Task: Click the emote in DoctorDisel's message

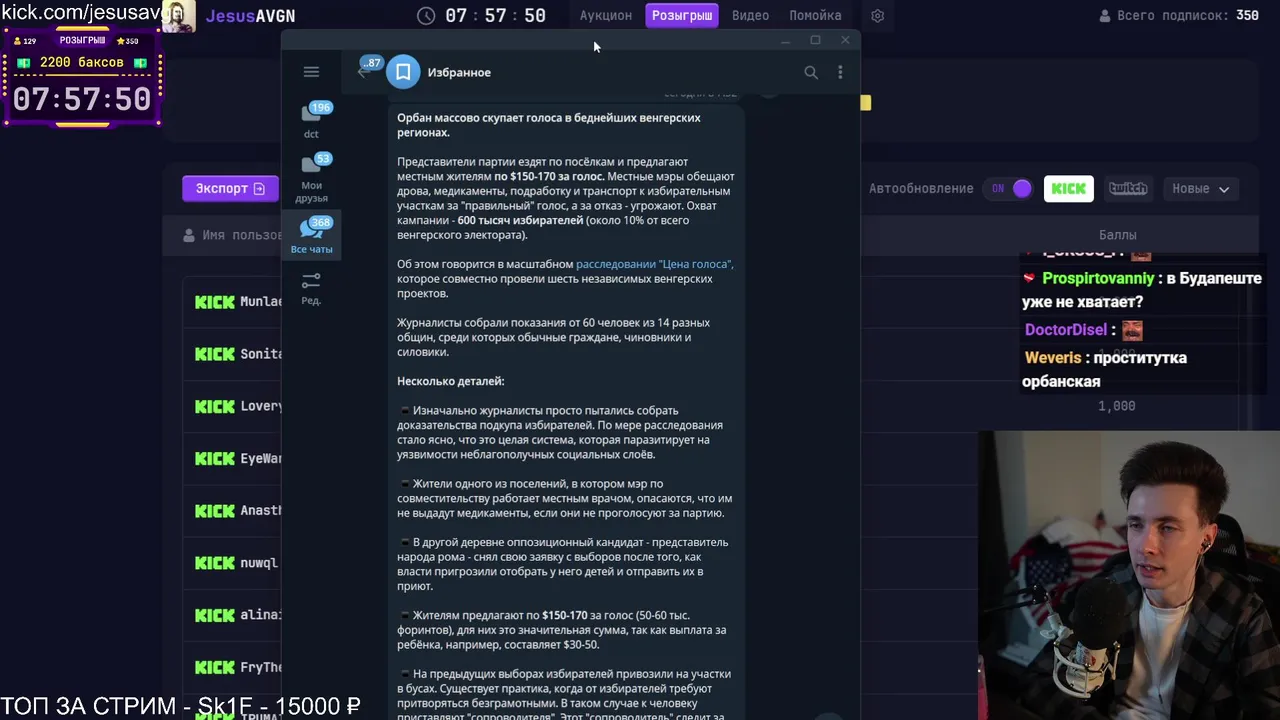Action: pos(1131,330)
